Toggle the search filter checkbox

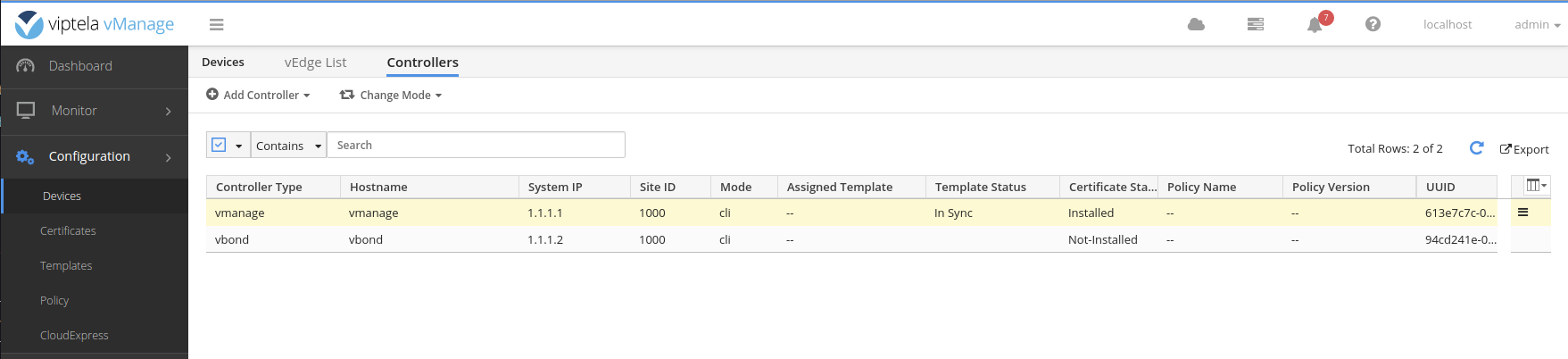[220, 145]
